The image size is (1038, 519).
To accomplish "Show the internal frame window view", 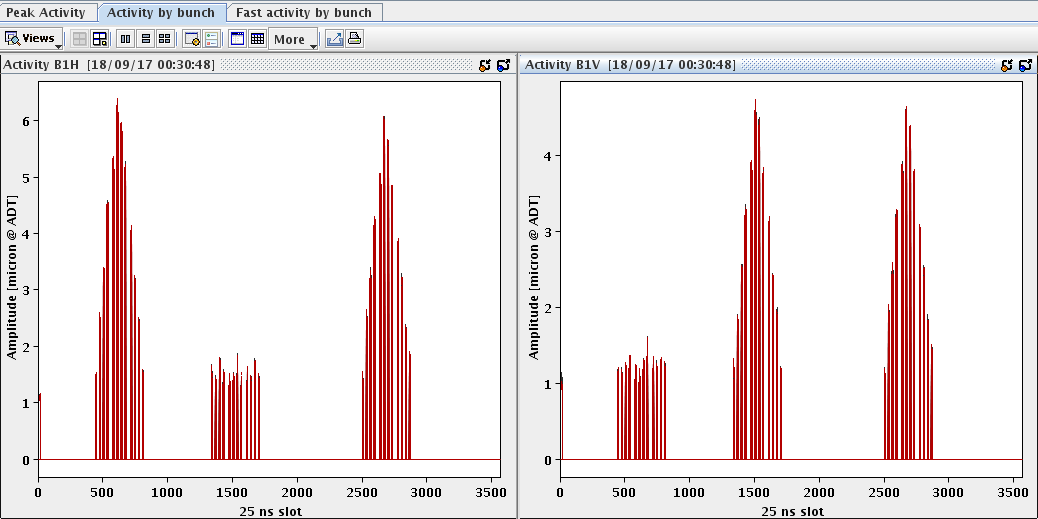I will coord(237,39).
